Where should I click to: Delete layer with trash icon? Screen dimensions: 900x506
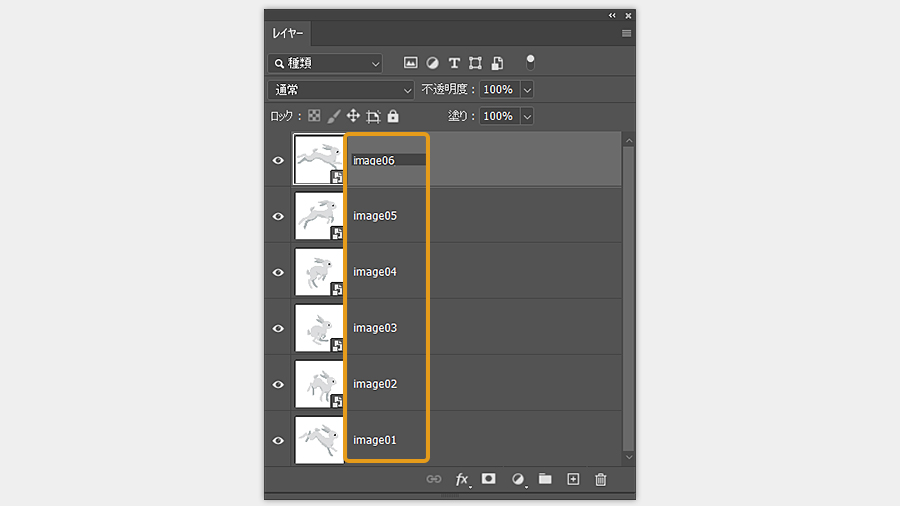[601, 480]
